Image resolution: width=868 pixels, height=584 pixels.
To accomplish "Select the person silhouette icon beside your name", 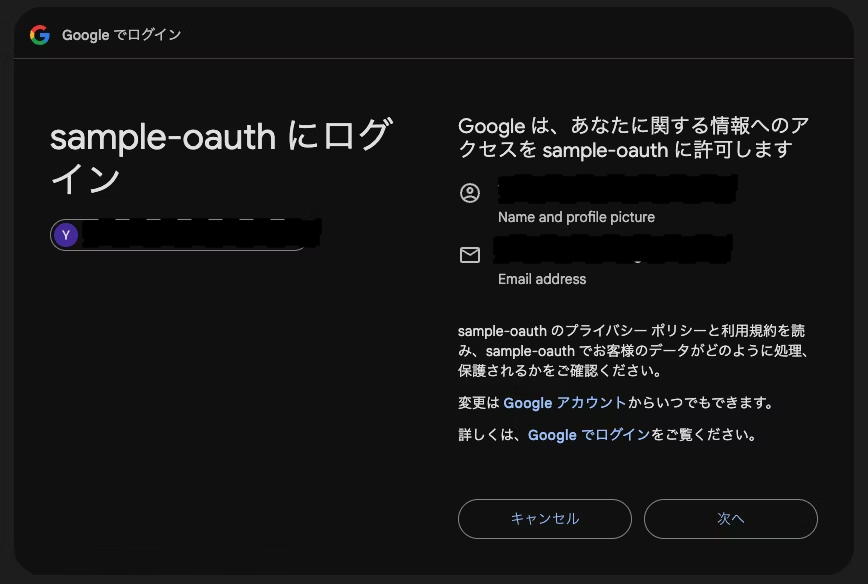I will click(470, 191).
